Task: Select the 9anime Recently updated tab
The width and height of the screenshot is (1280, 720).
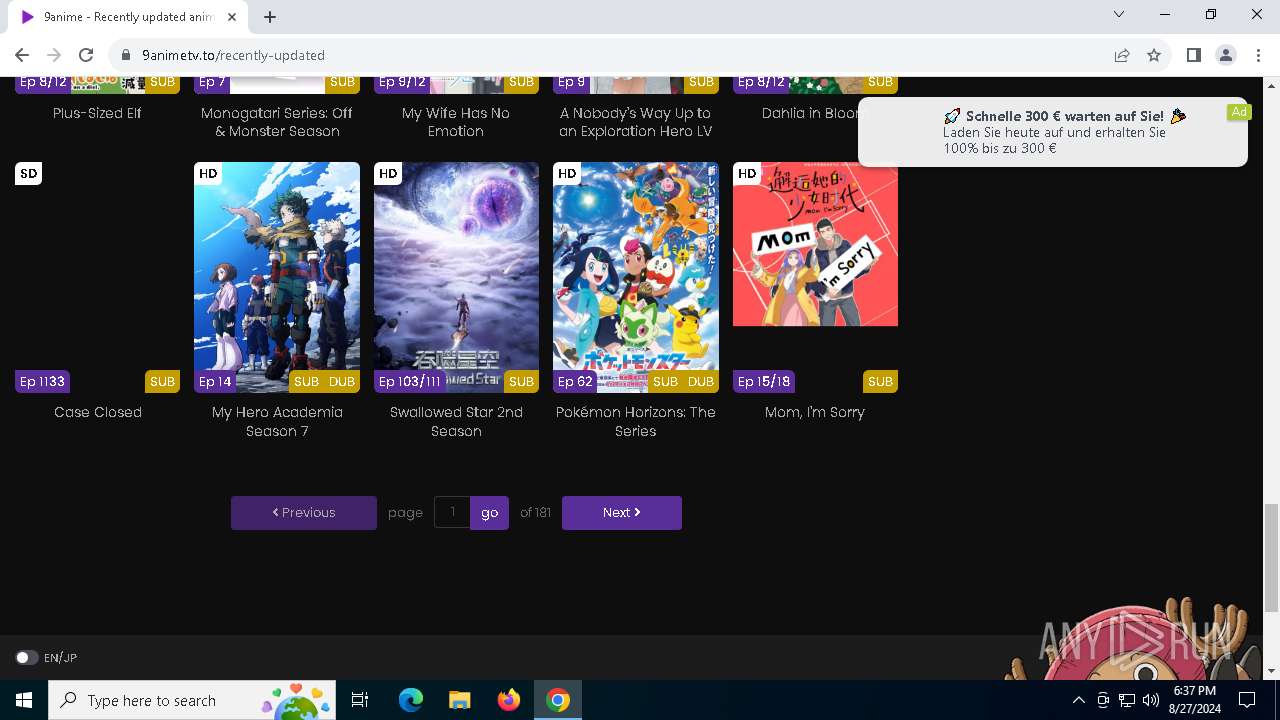Action: pos(128,17)
